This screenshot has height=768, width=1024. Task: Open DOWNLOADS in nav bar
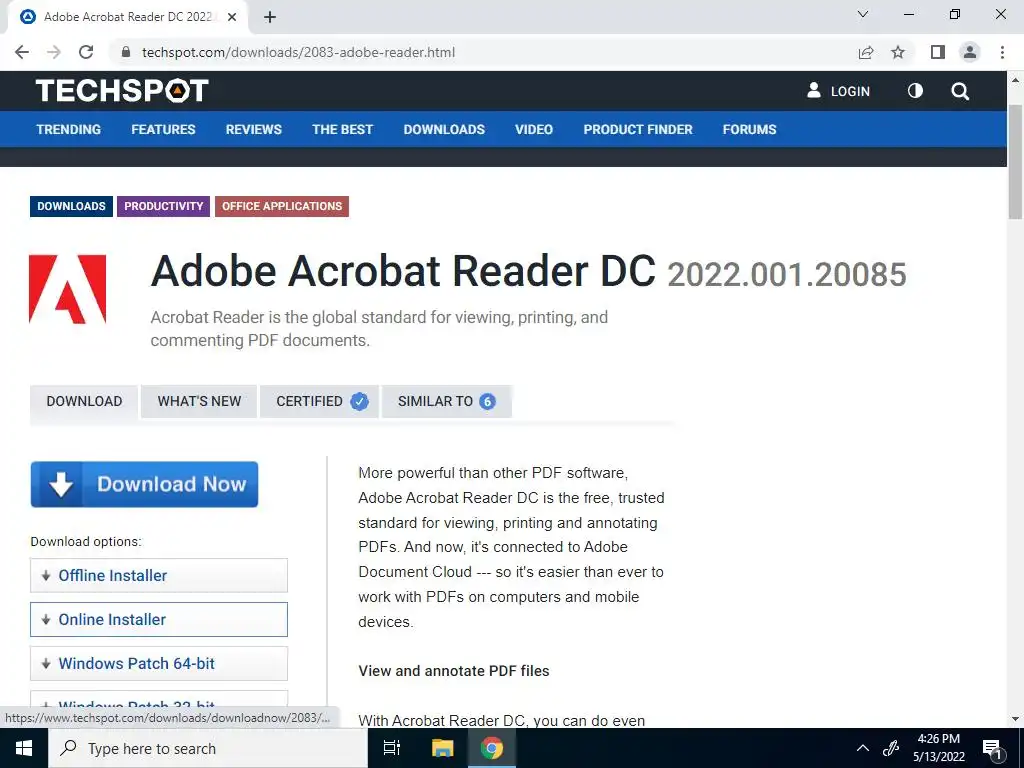[x=444, y=129]
